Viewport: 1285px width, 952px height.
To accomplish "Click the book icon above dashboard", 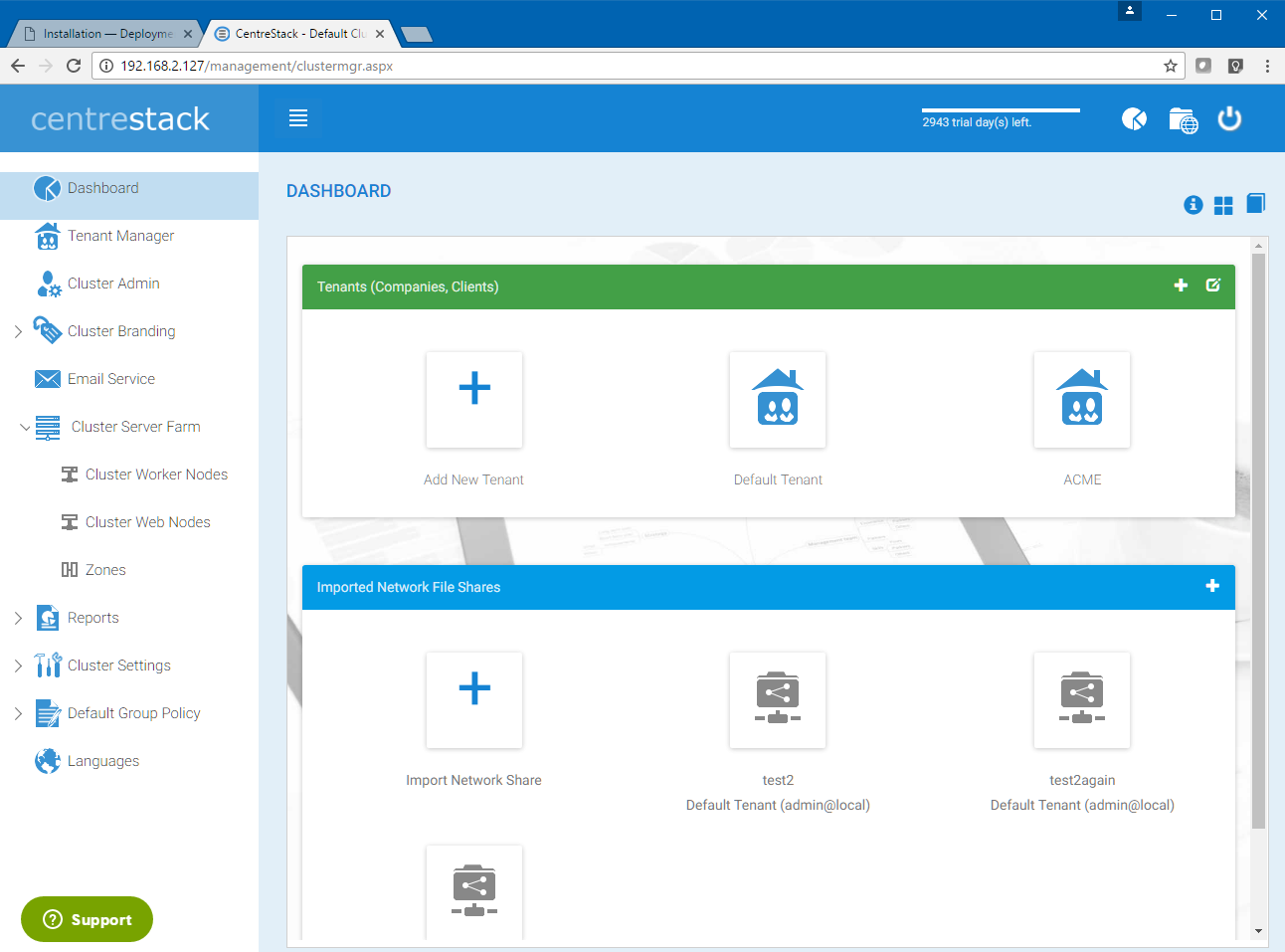I will click(x=1255, y=204).
